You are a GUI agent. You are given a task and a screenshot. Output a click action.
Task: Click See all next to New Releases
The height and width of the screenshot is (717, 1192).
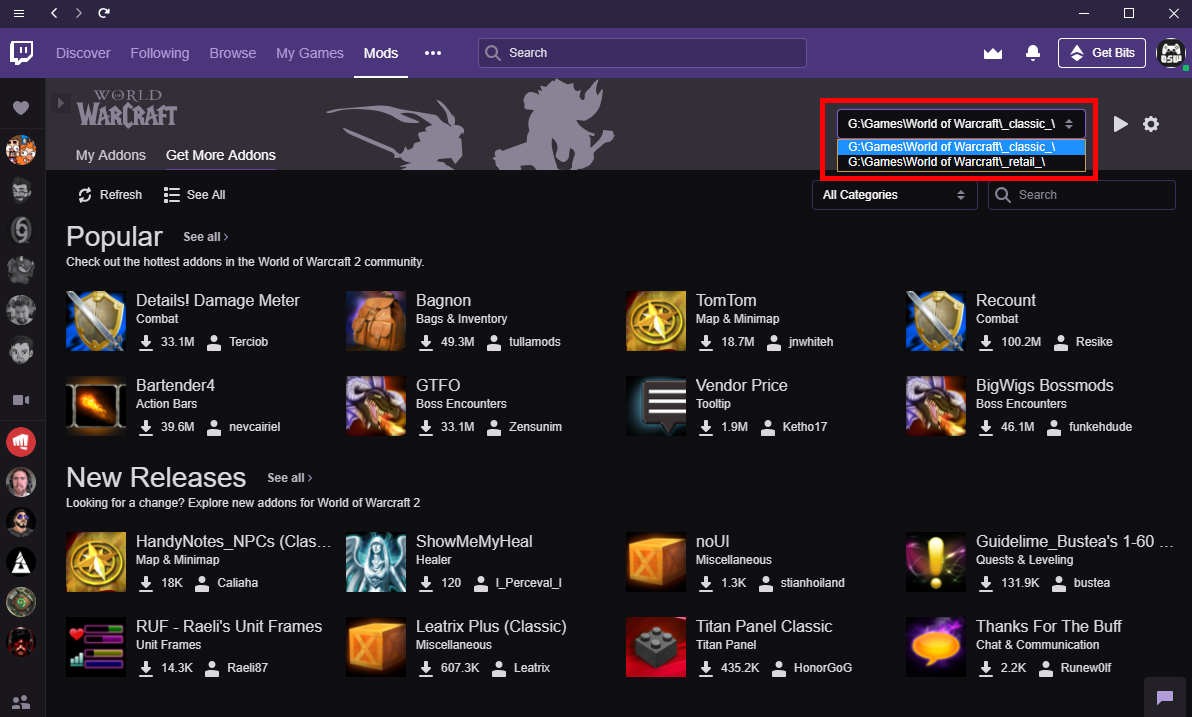[x=290, y=477]
